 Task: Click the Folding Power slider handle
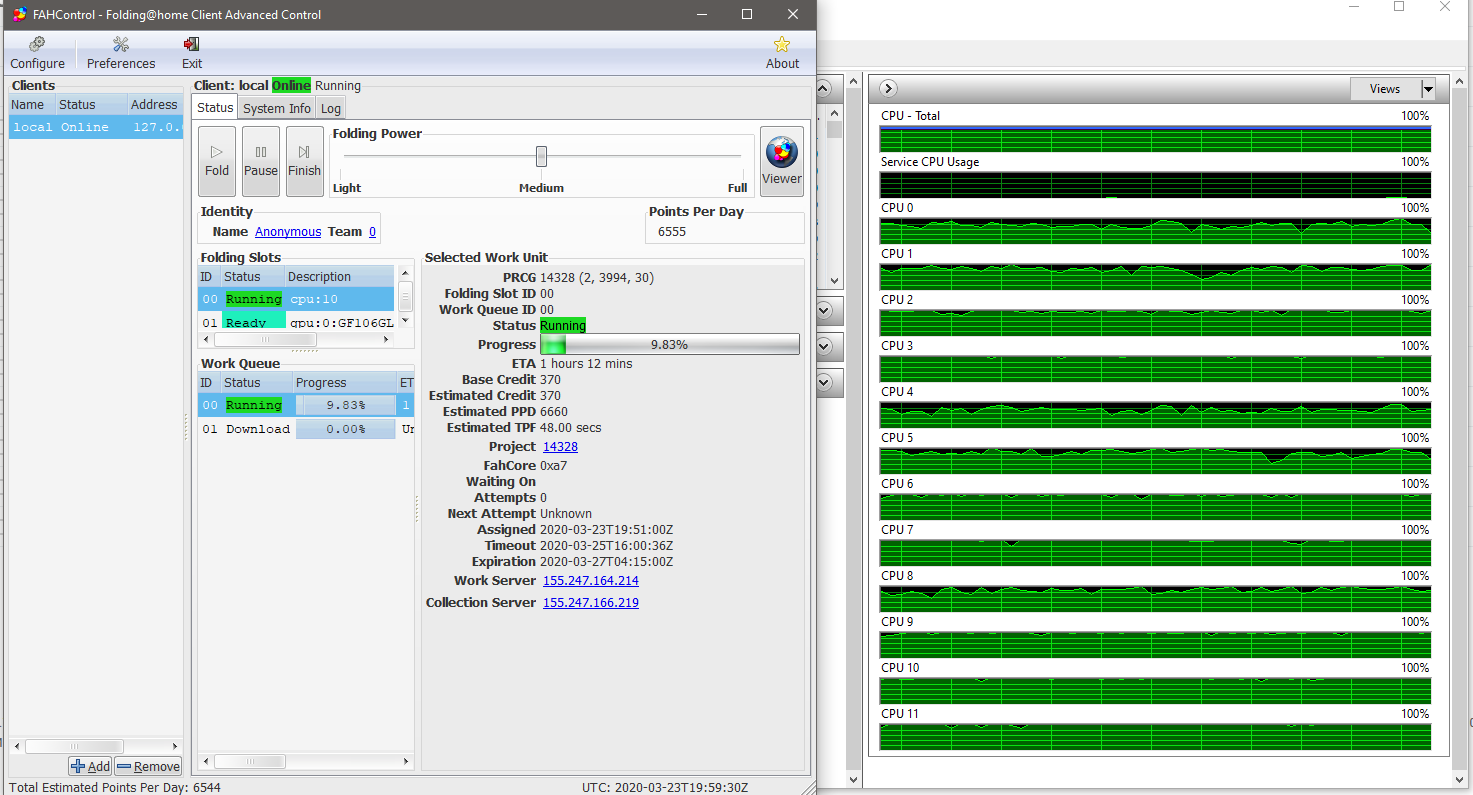click(541, 156)
